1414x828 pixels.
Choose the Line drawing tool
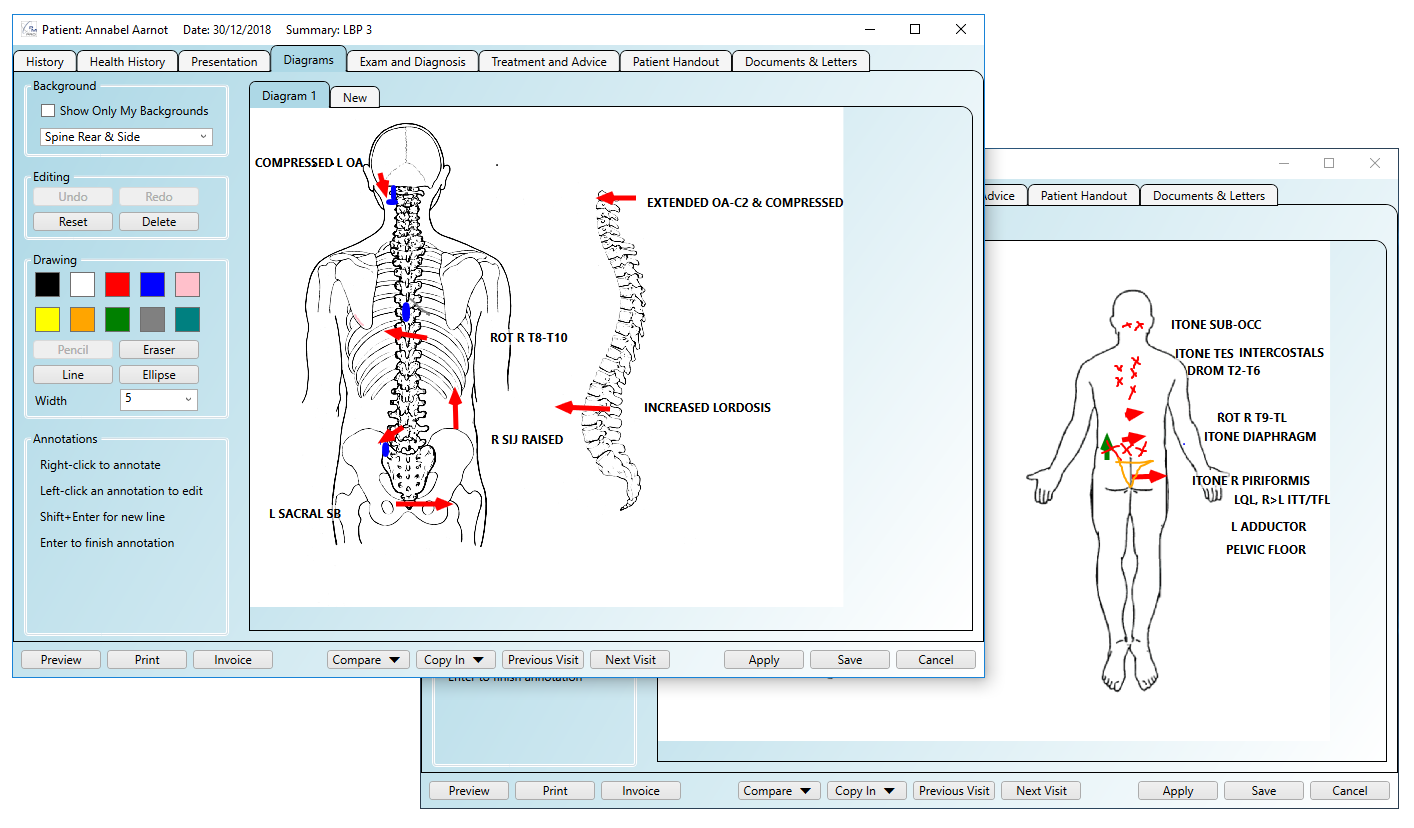[x=73, y=375]
